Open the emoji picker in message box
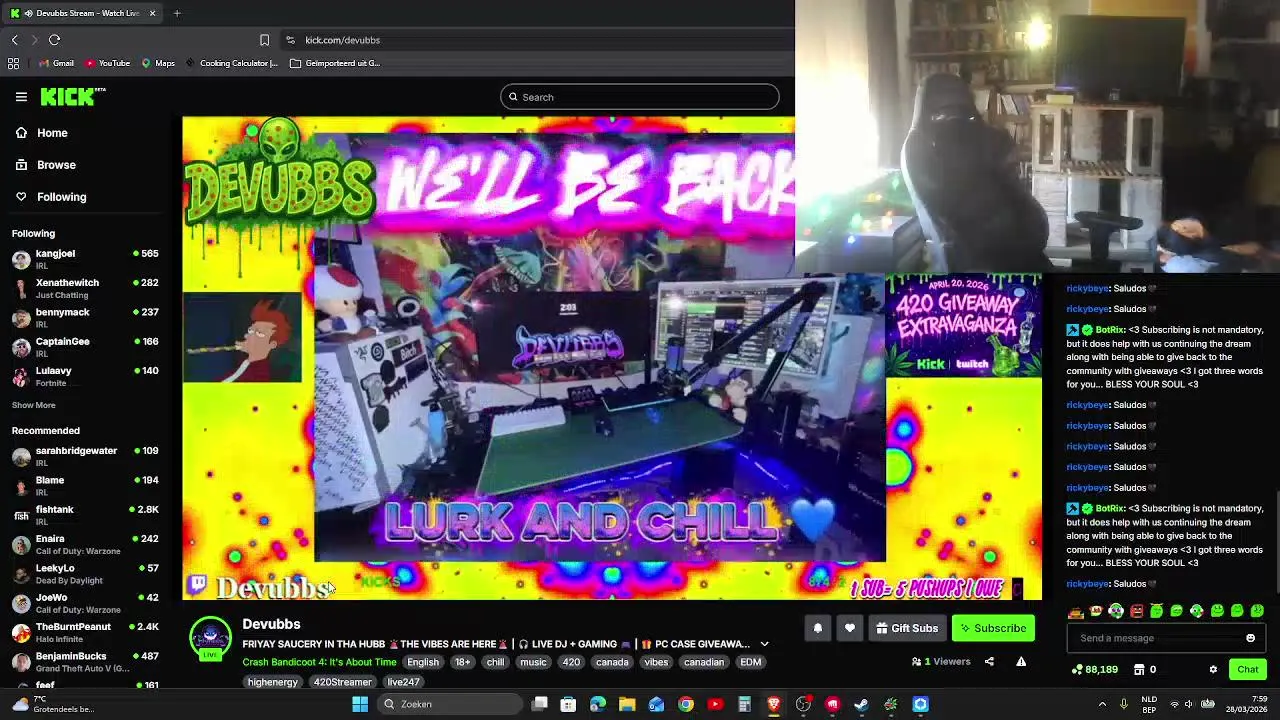1280x720 pixels. [x=1250, y=638]
